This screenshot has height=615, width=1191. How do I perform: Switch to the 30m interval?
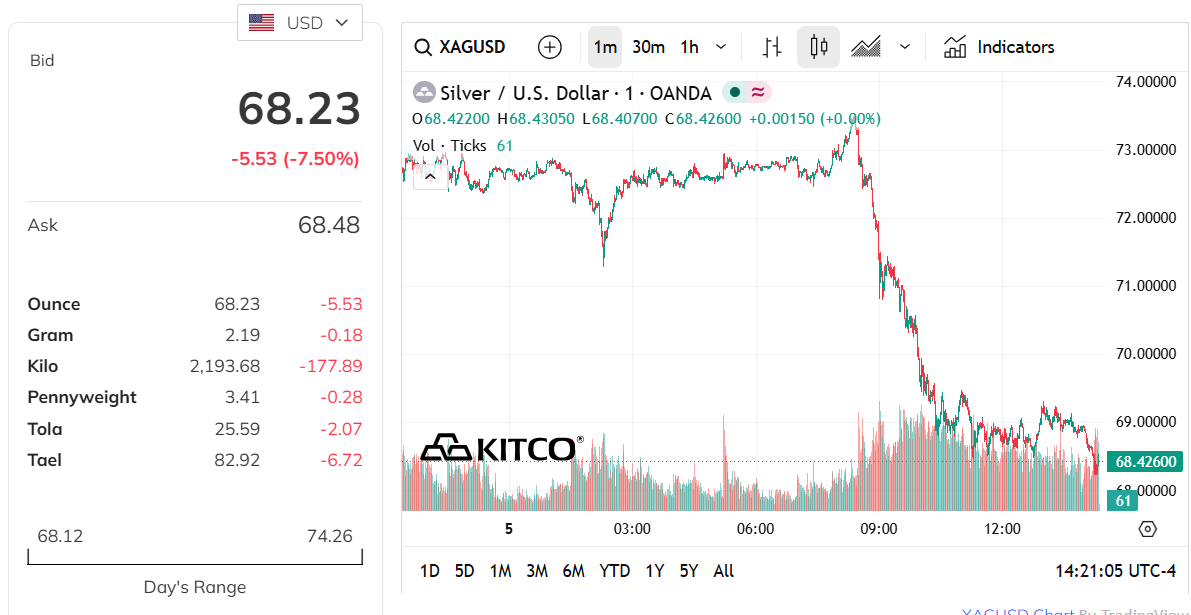pyautogui.click(x=648, y=47)
